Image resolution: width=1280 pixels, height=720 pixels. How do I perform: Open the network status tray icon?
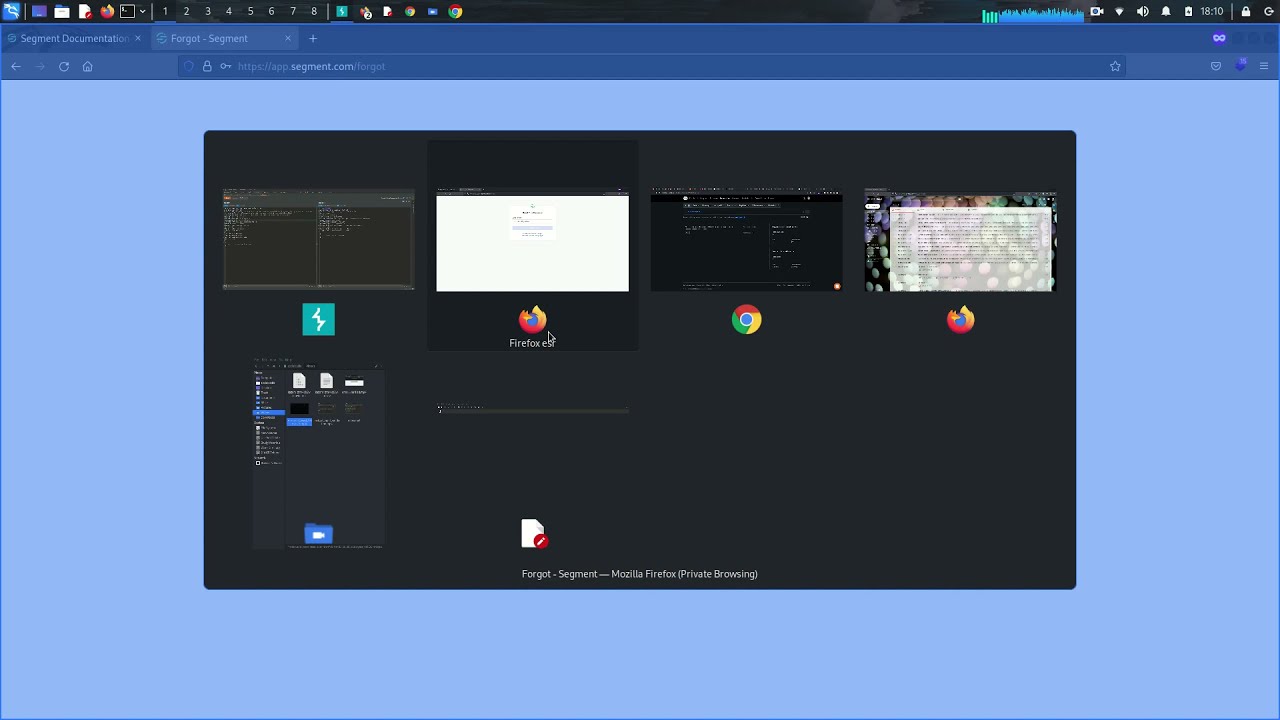pos(1119,12)
